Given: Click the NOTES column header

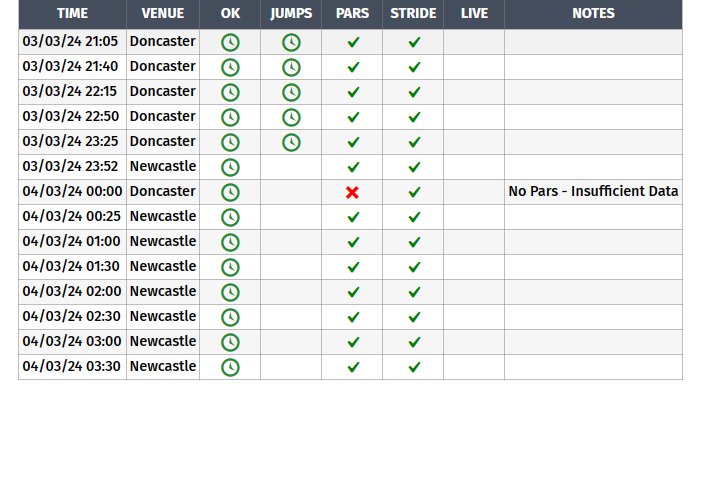Looking at the screenshot, I should click(x=593, y=14).
